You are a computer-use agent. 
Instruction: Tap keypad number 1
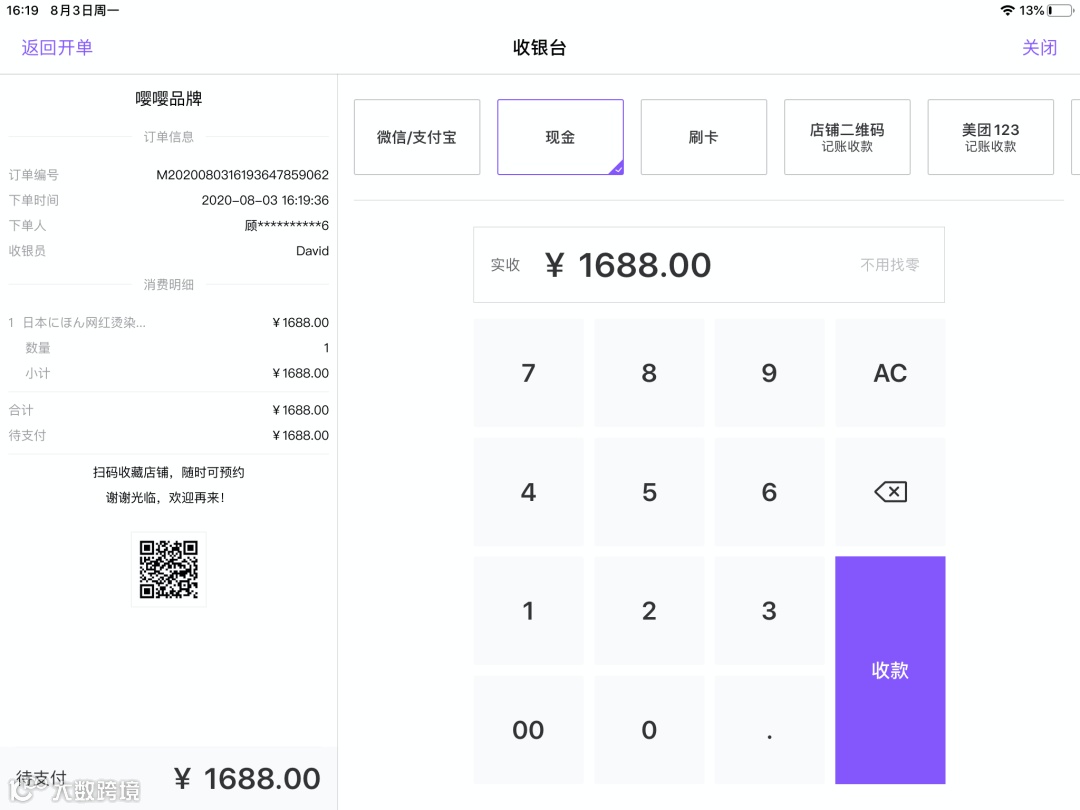tap(528, 611)
